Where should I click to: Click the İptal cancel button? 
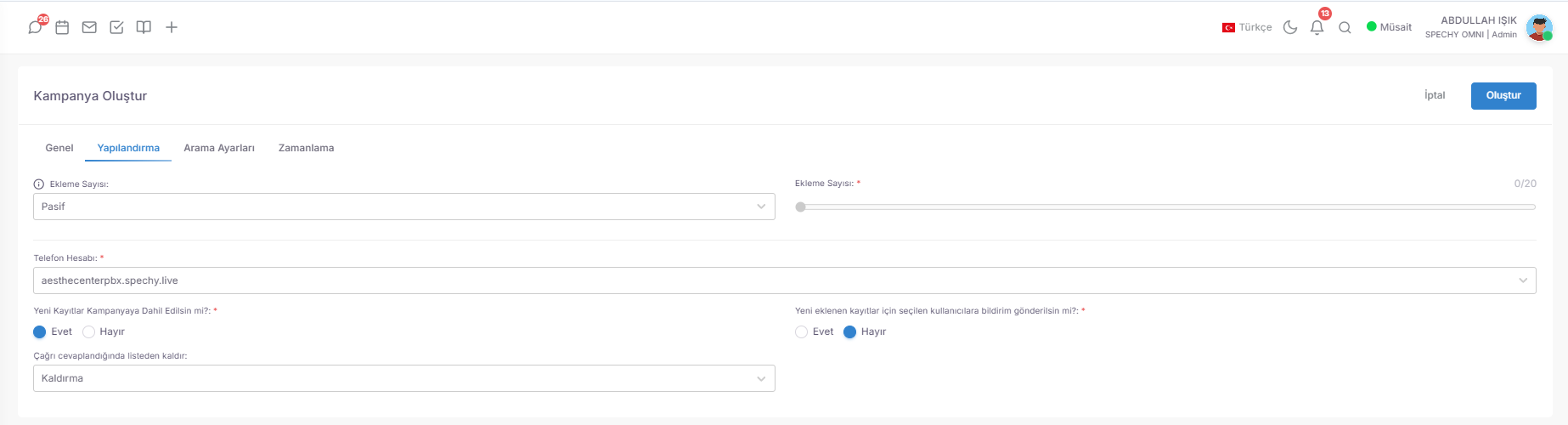1435,95
